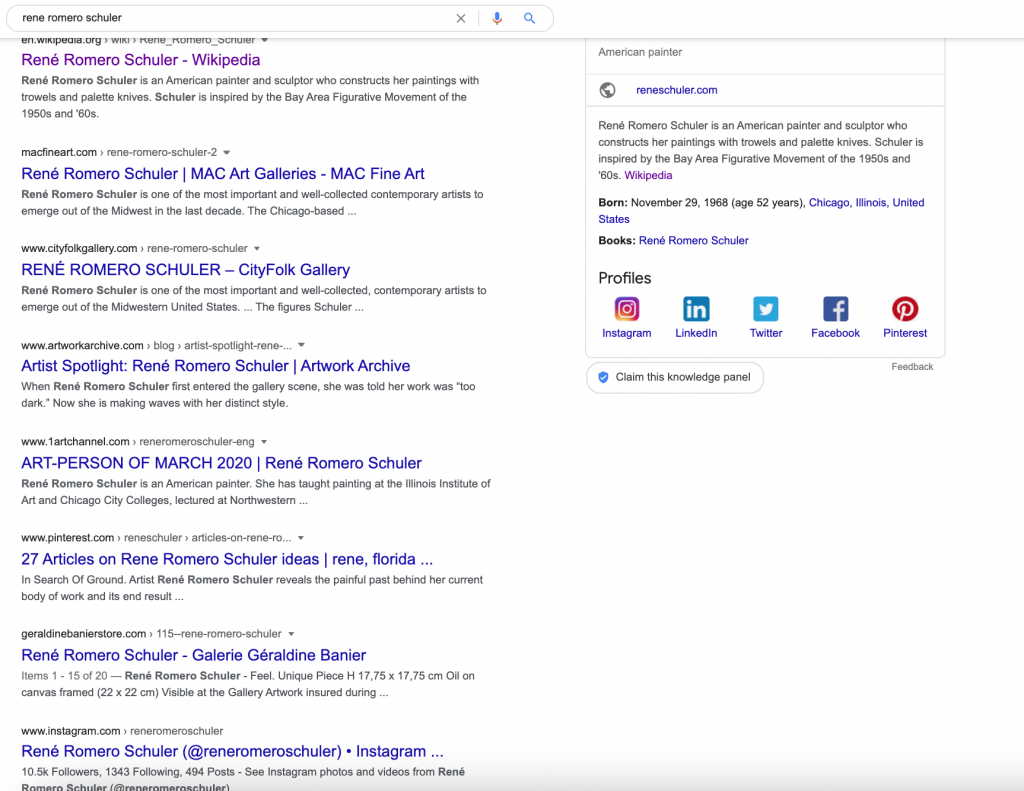Click the Claim this knowledge panel button
The width and height of the screenshot is (1024, 791).
pyautogui.click(x=675, y=378)
